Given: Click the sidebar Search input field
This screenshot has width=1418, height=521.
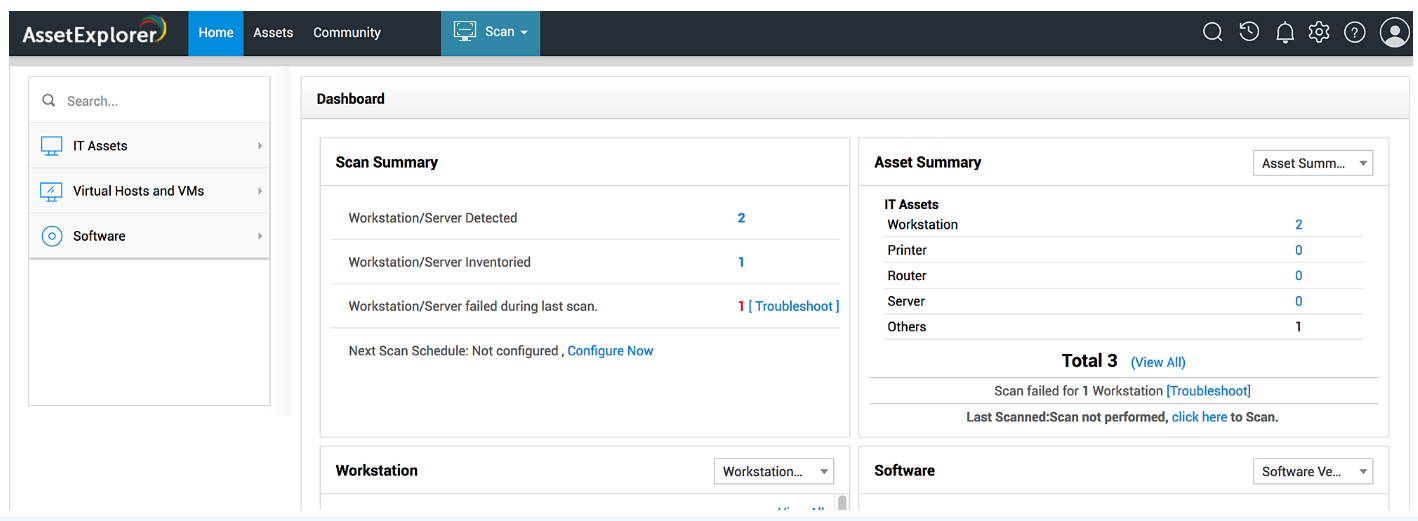Looking at the screenshot, I should [x=160, y=101].
